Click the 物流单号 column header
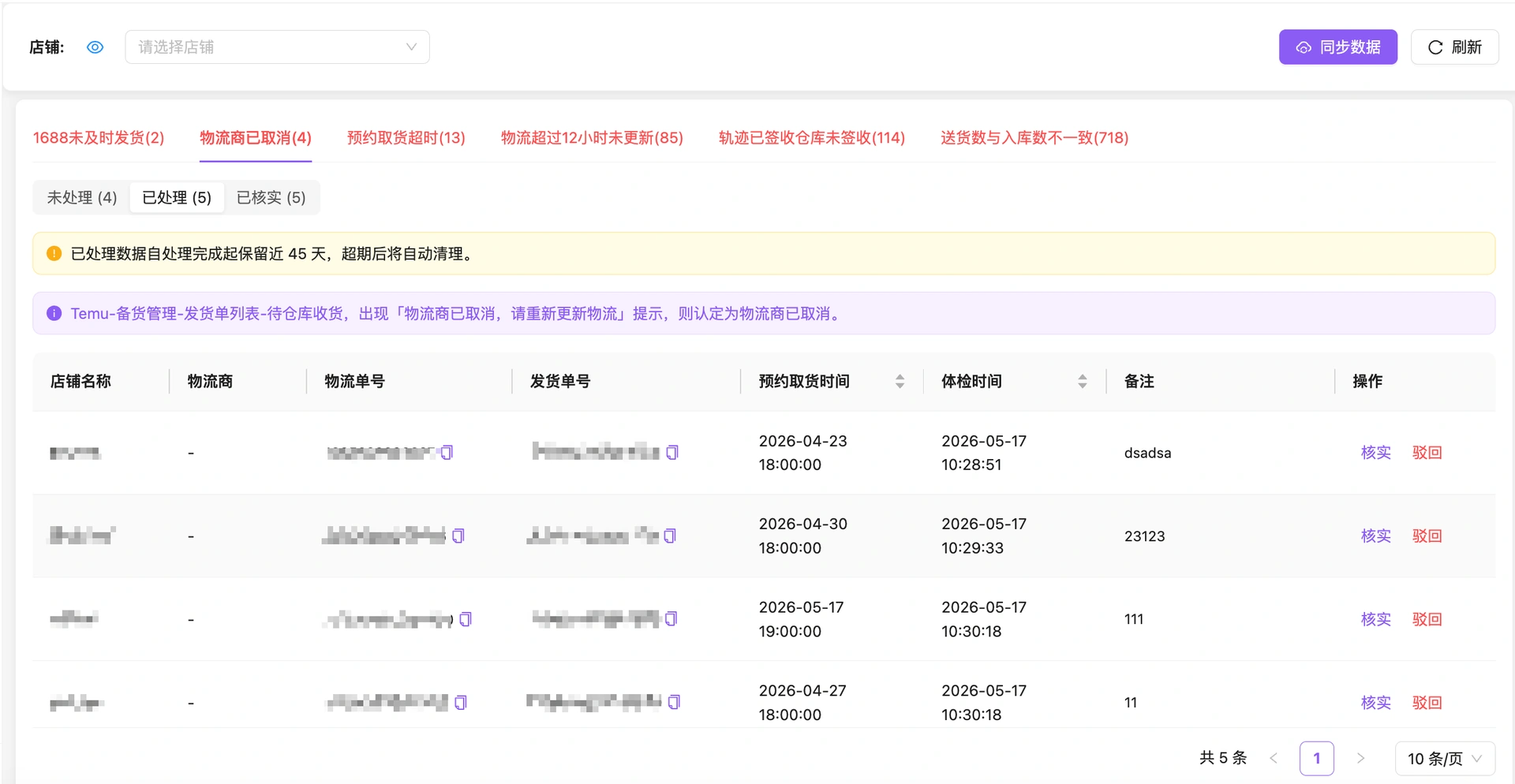Image resolution: width=1515 pixels, height=784 pixels. 354,382
